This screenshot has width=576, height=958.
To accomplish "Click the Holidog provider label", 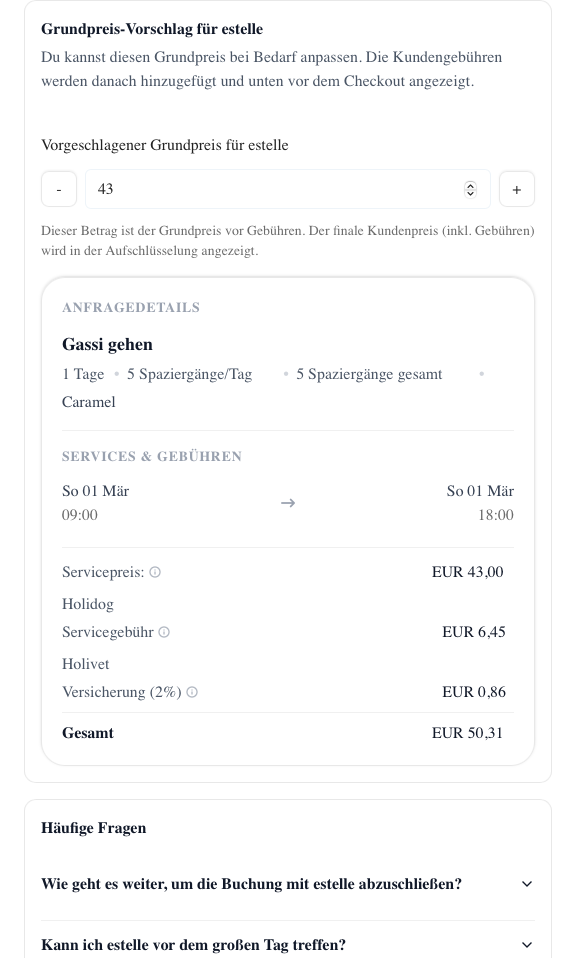I will (x=88, y=604).
